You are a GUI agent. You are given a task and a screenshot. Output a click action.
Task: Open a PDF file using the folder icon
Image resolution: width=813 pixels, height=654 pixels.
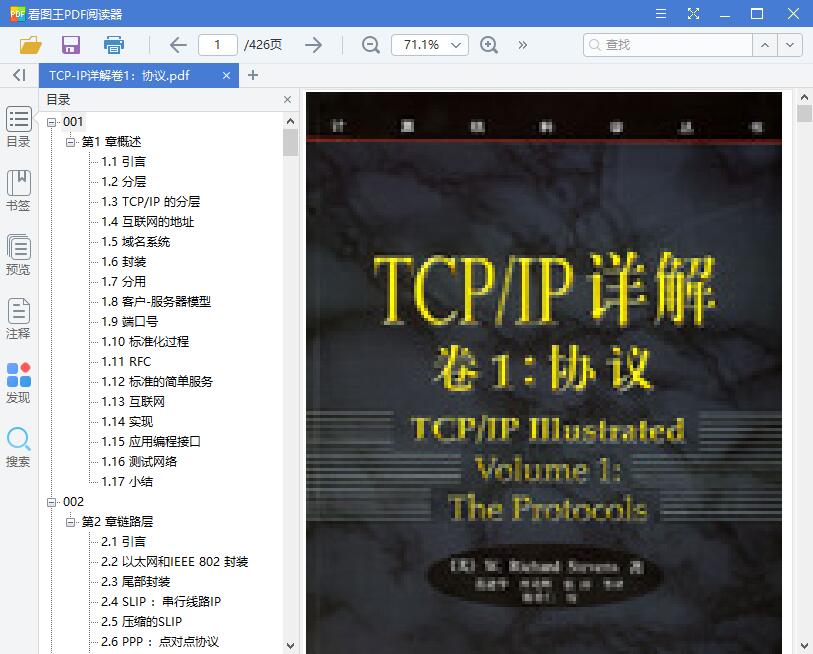(x=29, y=45)
